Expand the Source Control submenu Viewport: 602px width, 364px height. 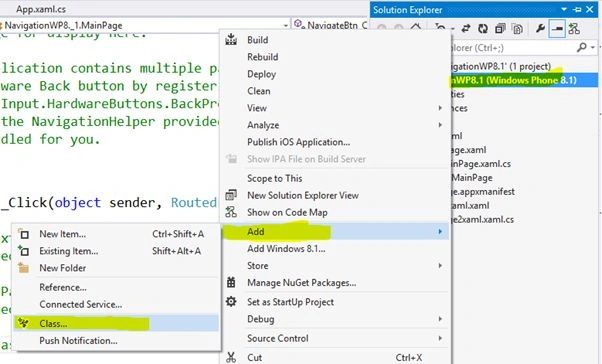[x=334, y=338]
